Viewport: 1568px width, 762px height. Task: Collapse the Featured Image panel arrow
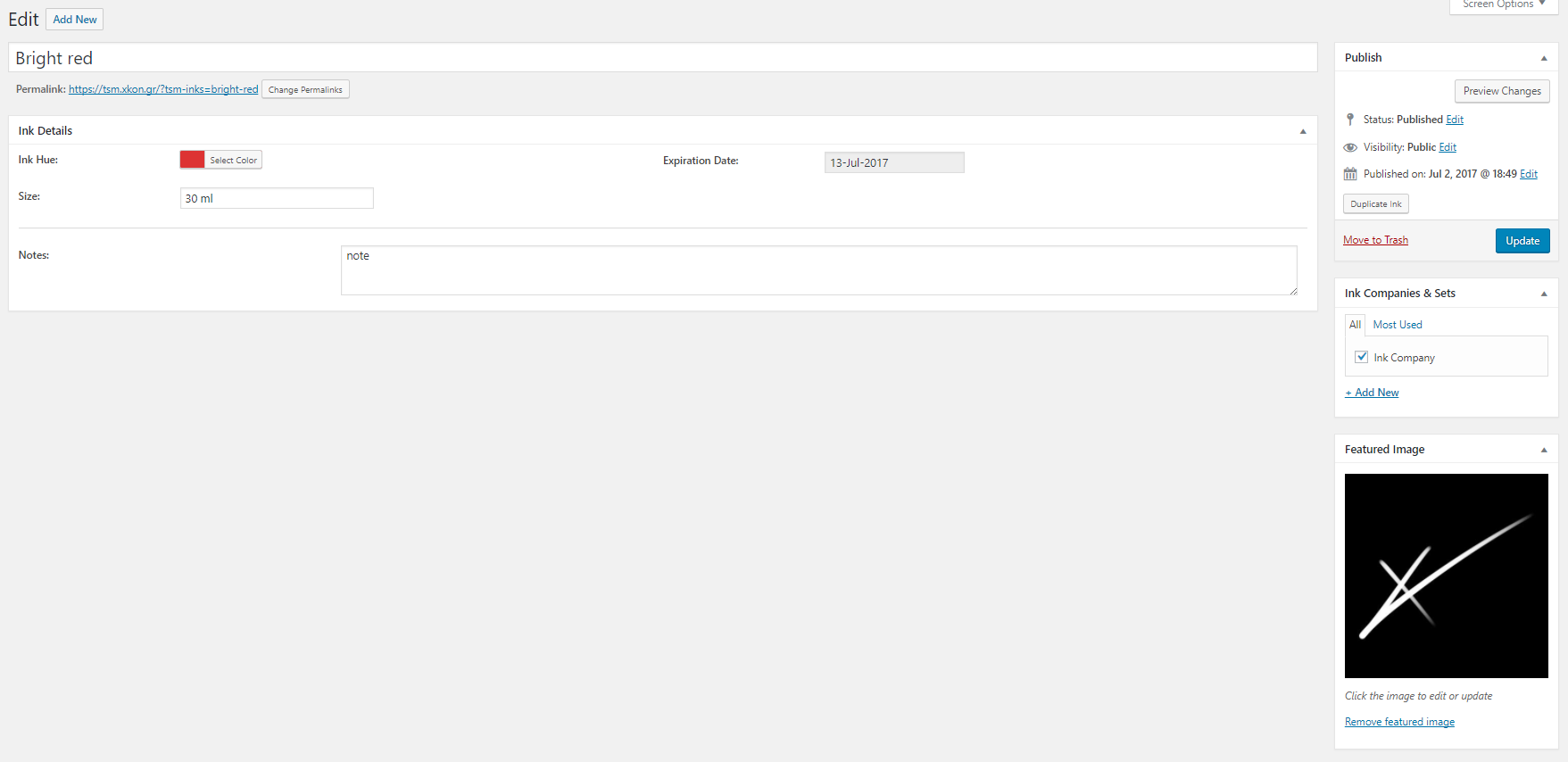tap(1544, 450)
